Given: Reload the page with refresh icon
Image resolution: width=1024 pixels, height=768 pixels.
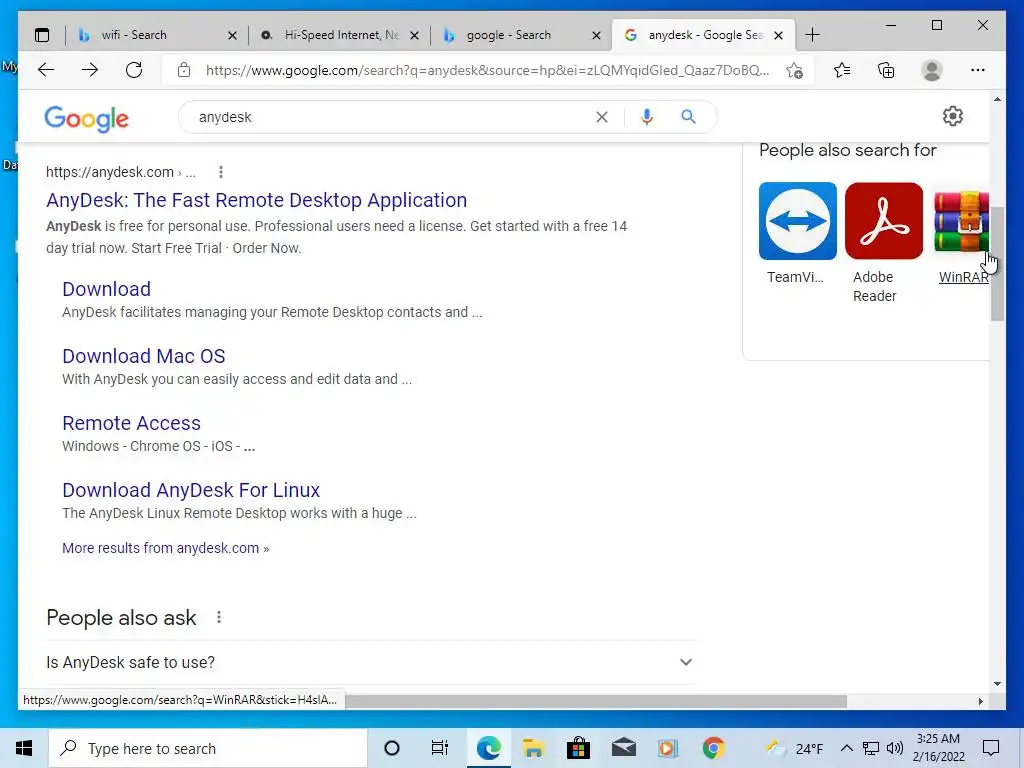Looking at the screenshot, I should coord(134,70).
